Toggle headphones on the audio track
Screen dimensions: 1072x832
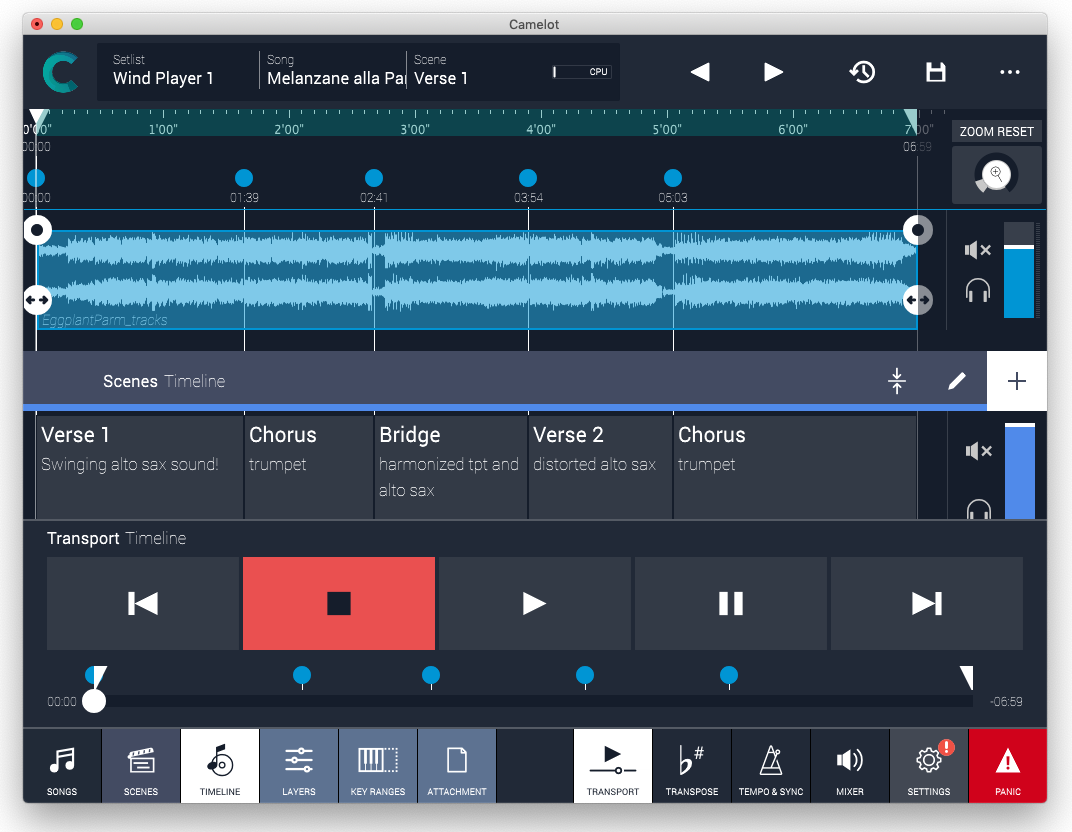(x=977, y=291)
